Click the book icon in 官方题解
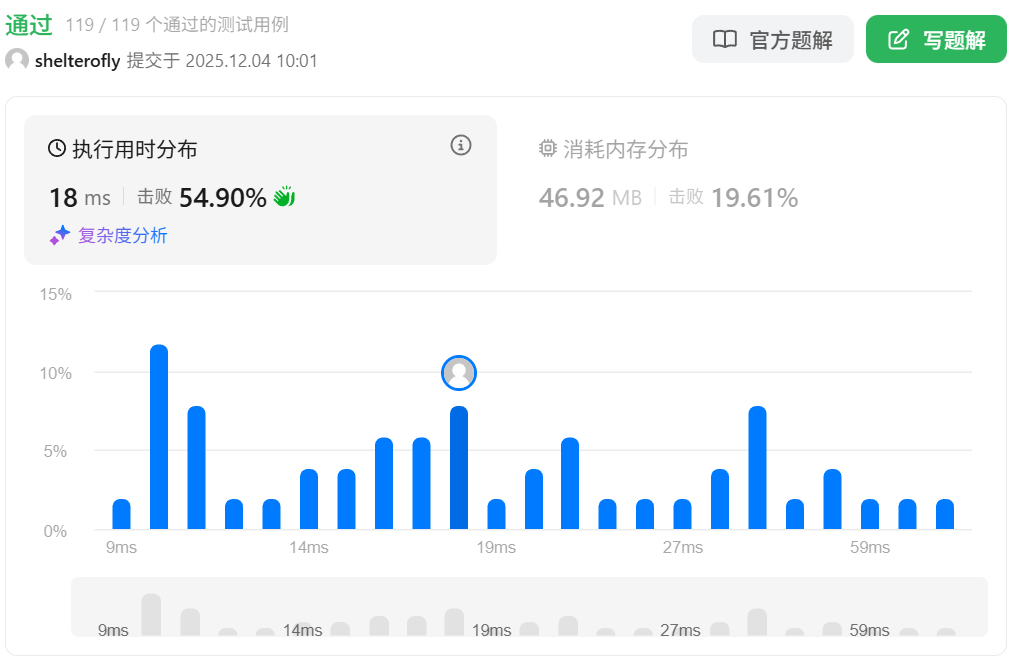The image size is (1014, 660). (724, 40)
